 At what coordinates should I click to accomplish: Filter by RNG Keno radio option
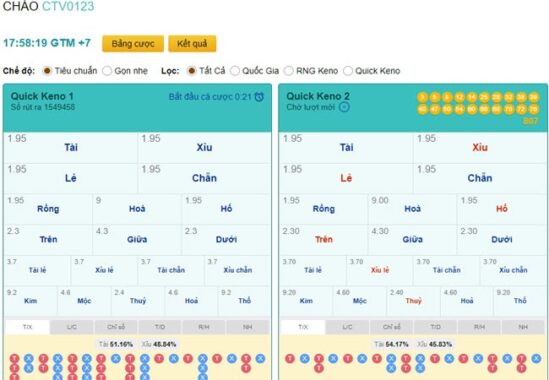click(289, 71)
